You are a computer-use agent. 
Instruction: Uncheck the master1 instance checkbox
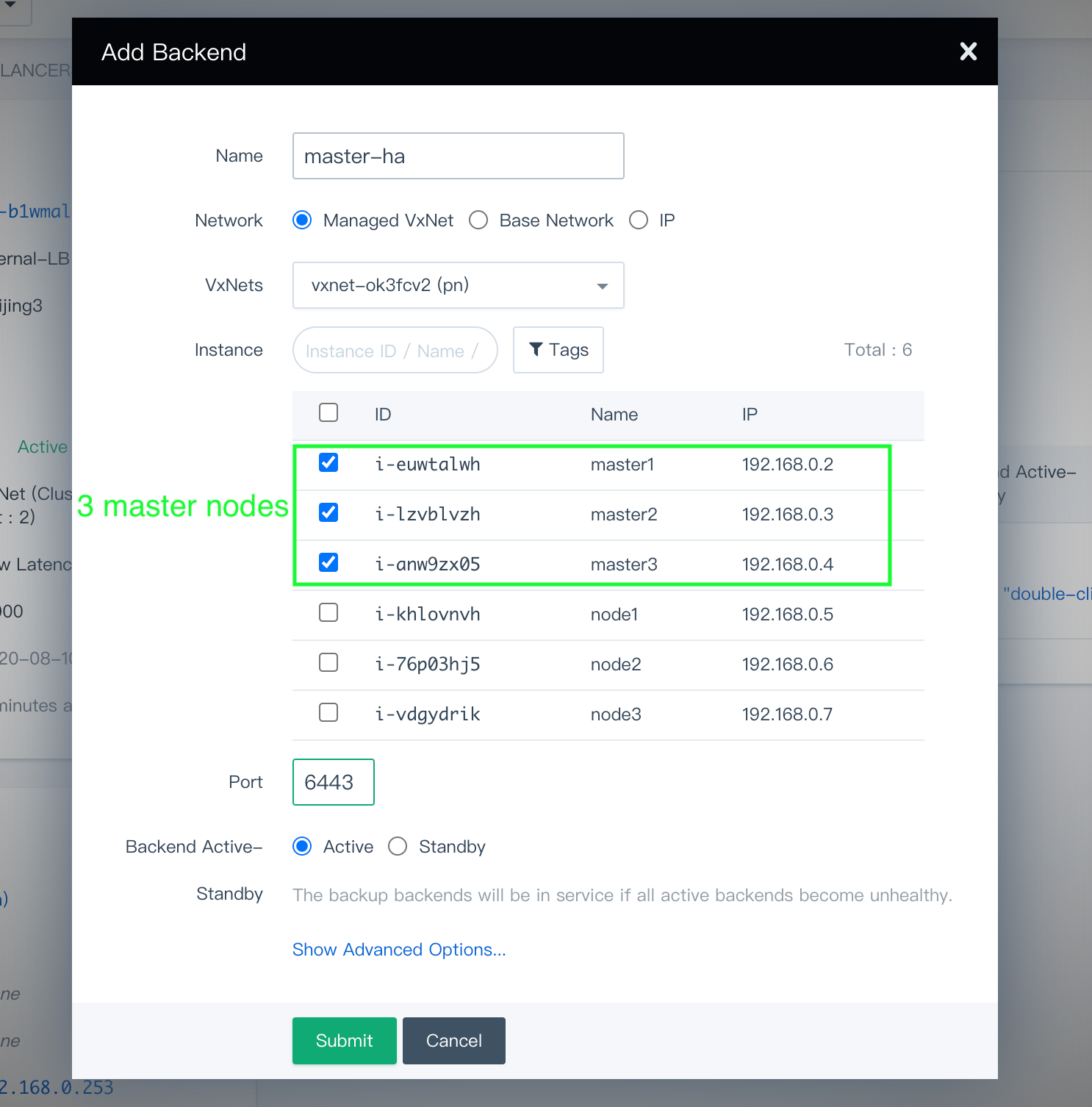coord(328,462)
